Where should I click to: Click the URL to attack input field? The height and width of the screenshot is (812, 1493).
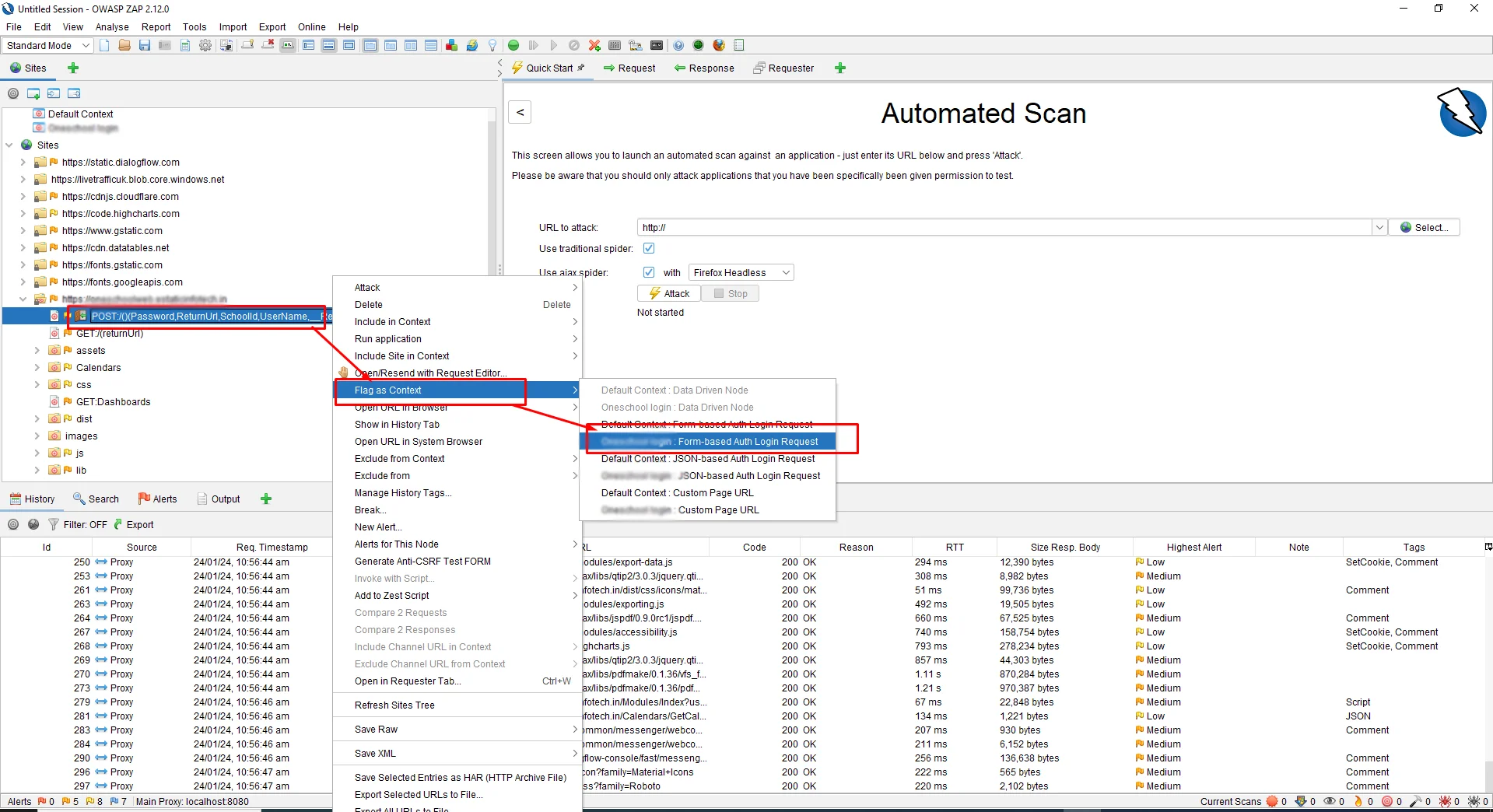1004,227
